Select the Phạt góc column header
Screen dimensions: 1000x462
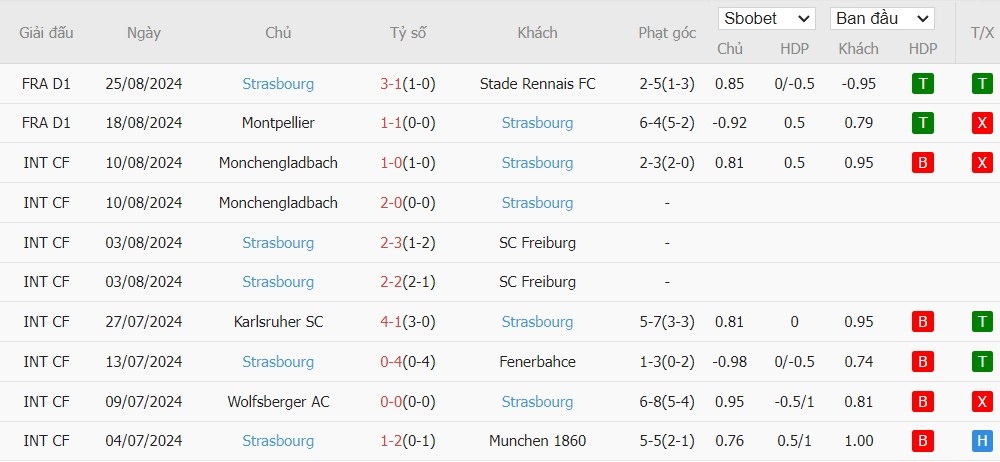click(x=667, y=33)
